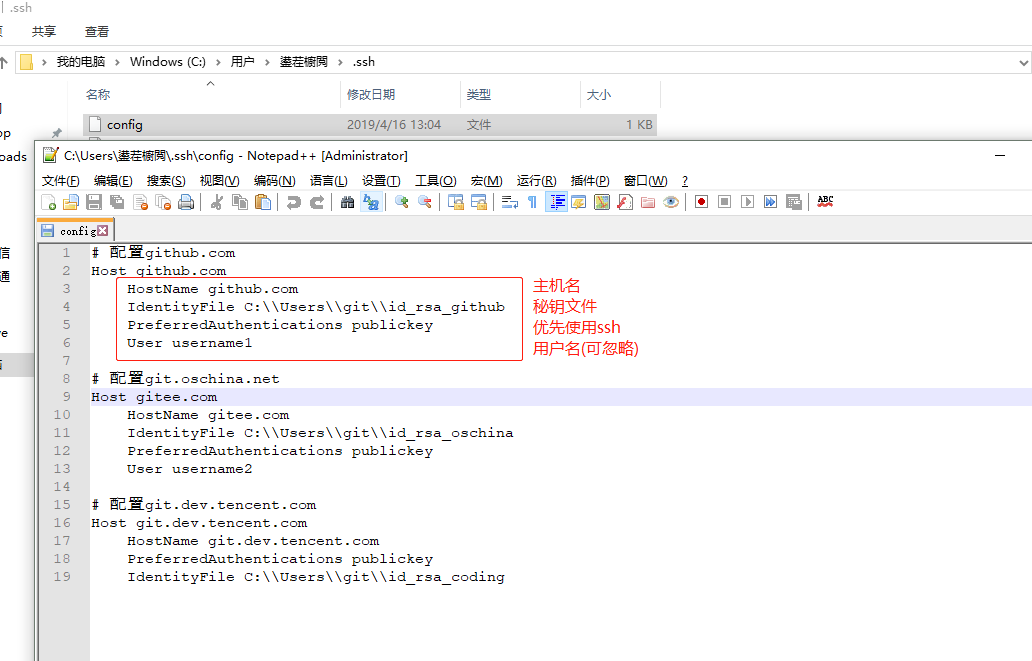This screenshot has height=661, width=1032.
Task: Expand the chevron after 用户 in breadcrumb
Action: (267, 62)
